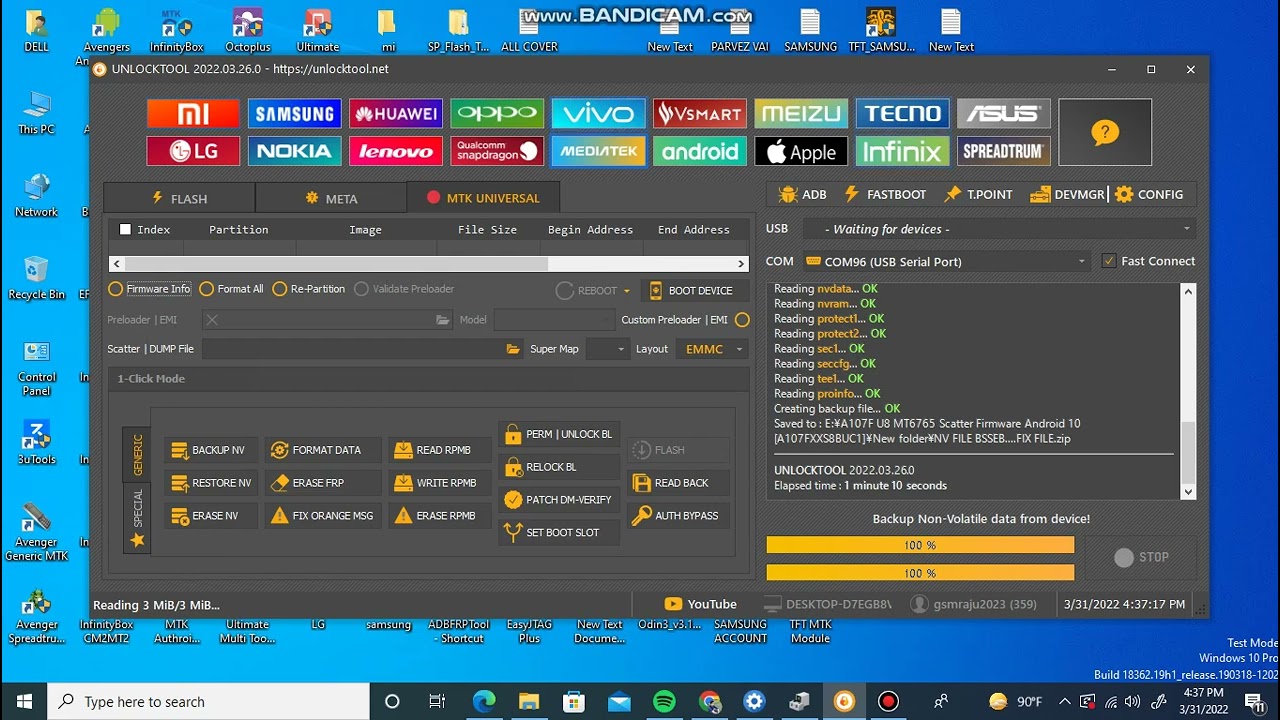Open the Vsmart brand logo
Viewport: 1280px width, 720px height.
[699, 113]
